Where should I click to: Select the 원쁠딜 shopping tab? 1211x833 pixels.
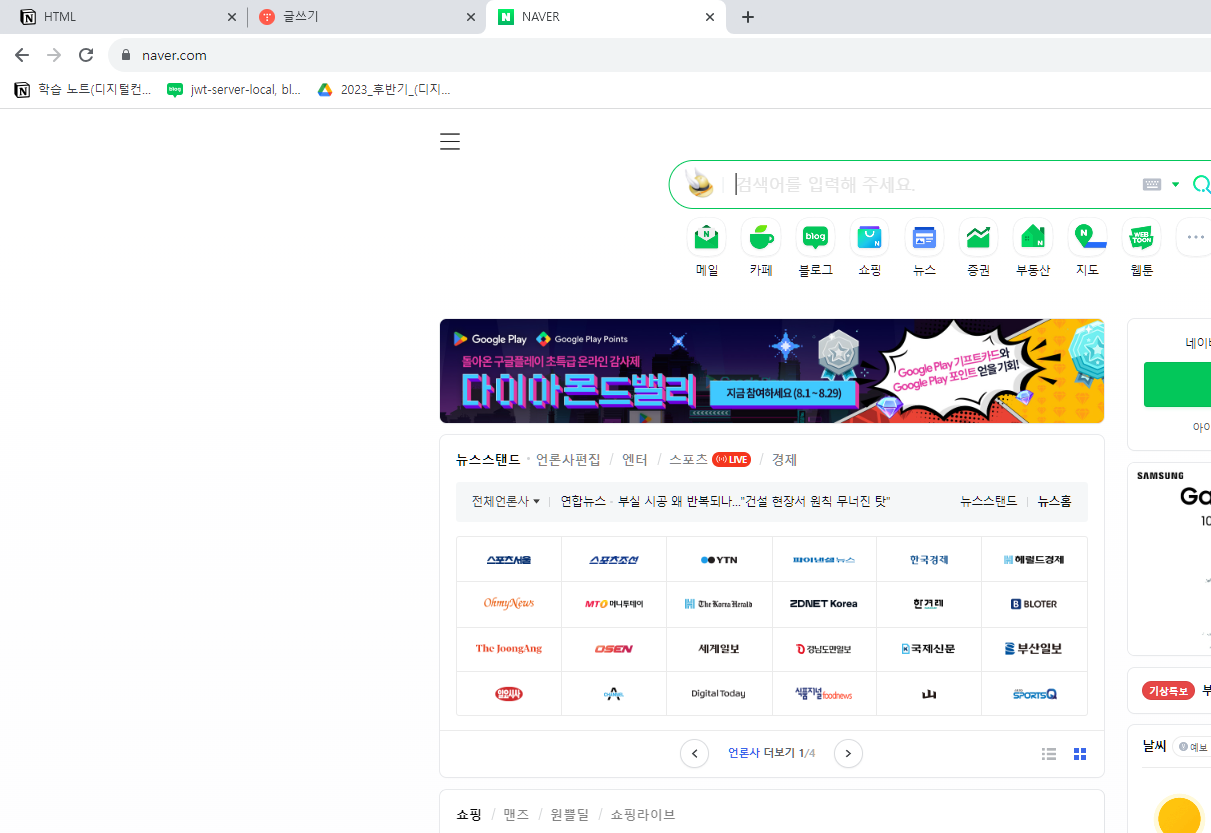[570, 815]
